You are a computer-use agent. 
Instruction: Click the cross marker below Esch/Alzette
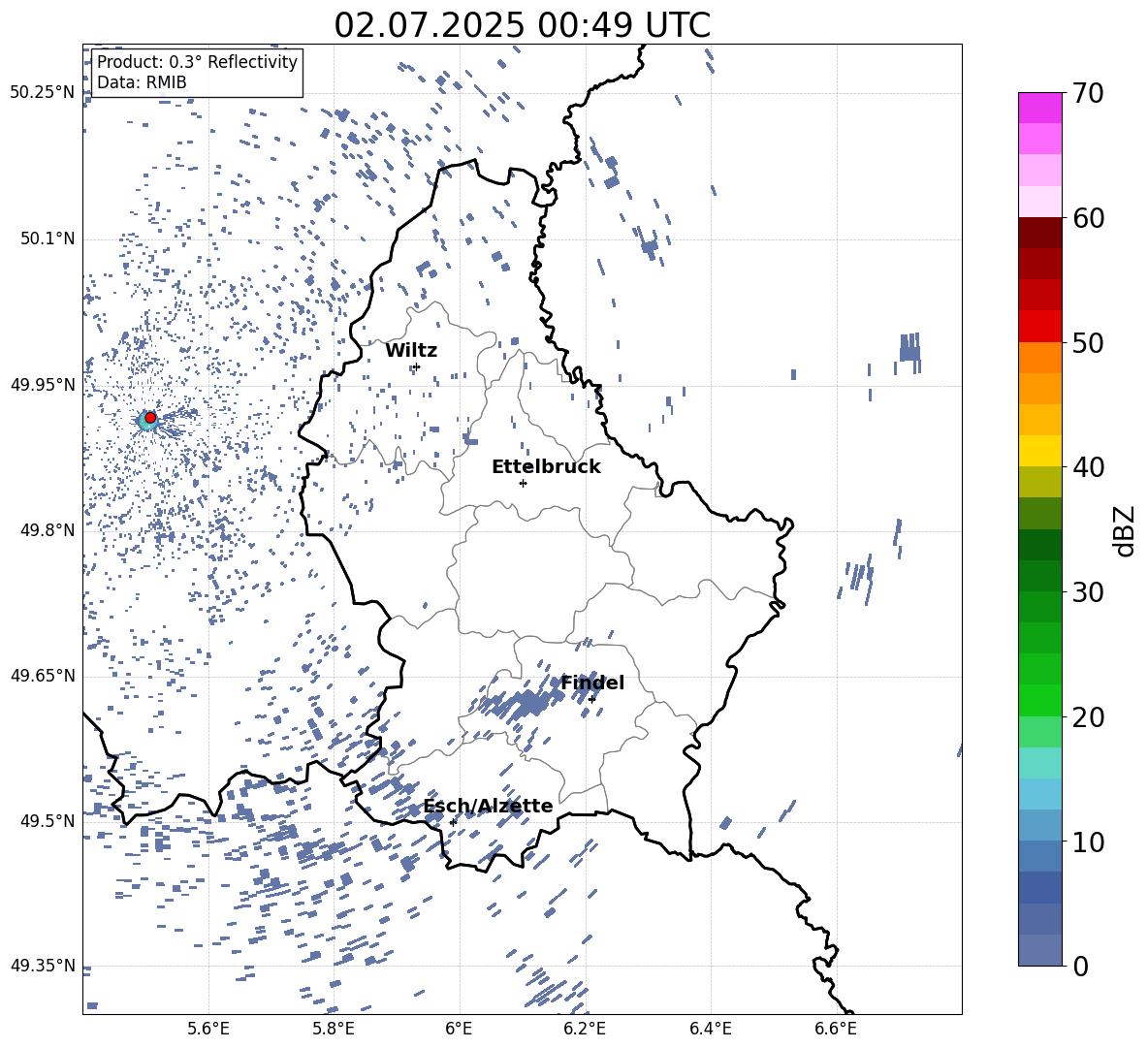[x=453, y=822]
